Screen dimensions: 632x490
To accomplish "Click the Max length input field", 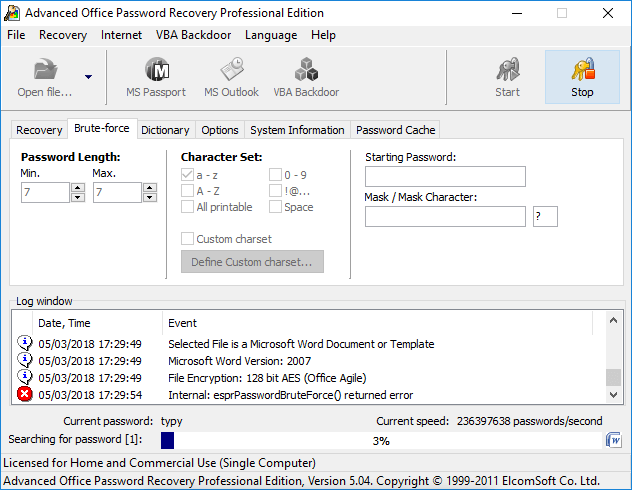I will pos(118,192).
